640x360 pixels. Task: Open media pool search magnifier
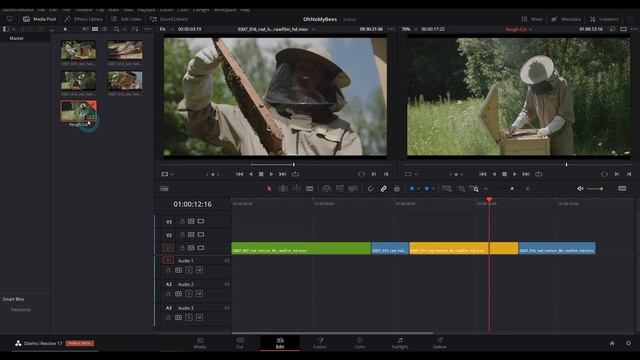click(x=117, y=29)
